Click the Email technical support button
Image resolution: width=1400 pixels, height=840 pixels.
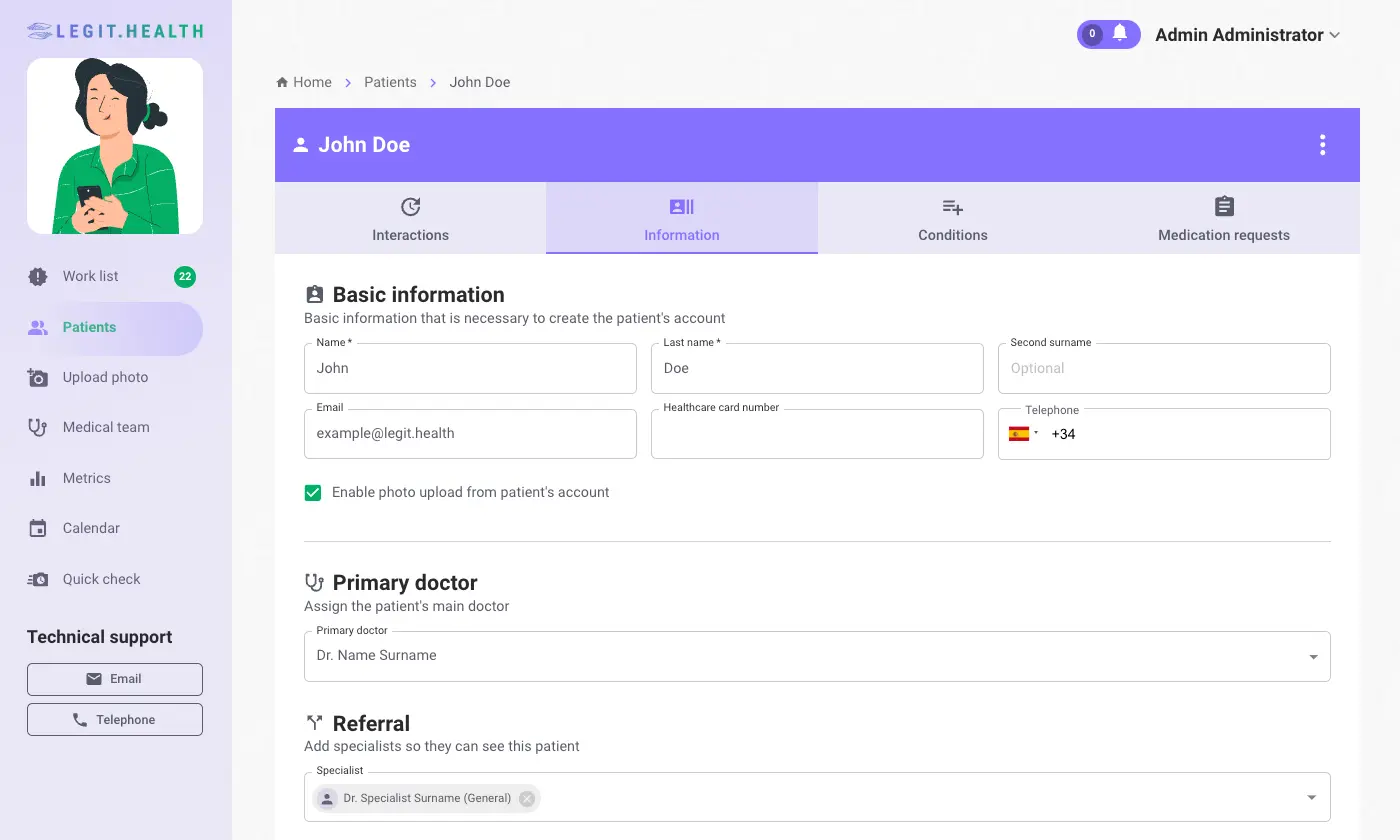point(115,679)
